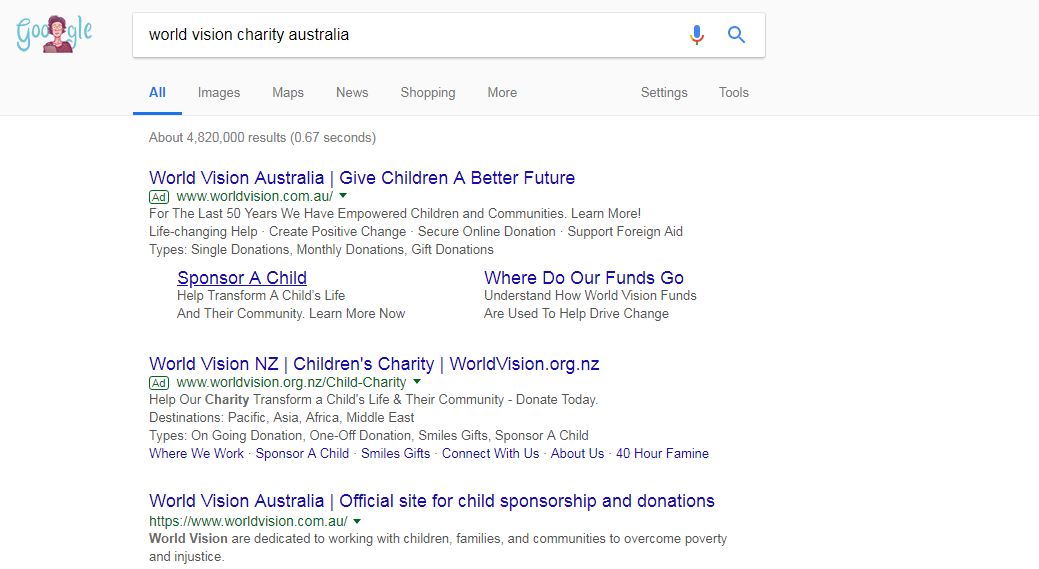Open the search Tools options
The width and height of the screenshot is (1039, 569).
point(733,92)
